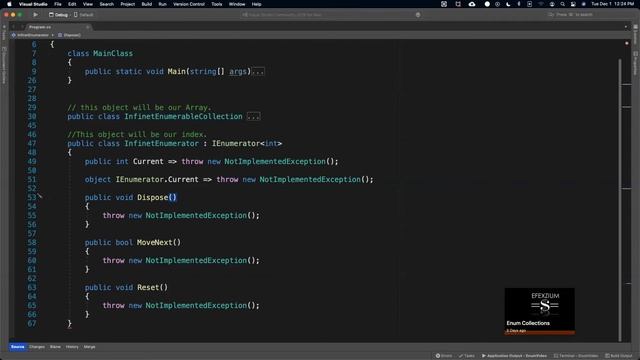Click the date and time in menu bar
Screen dimensions: 640x360
613,4
